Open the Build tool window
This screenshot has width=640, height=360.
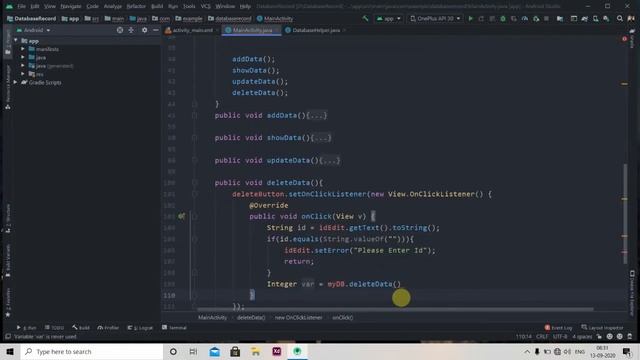click(x=81, y=327)
